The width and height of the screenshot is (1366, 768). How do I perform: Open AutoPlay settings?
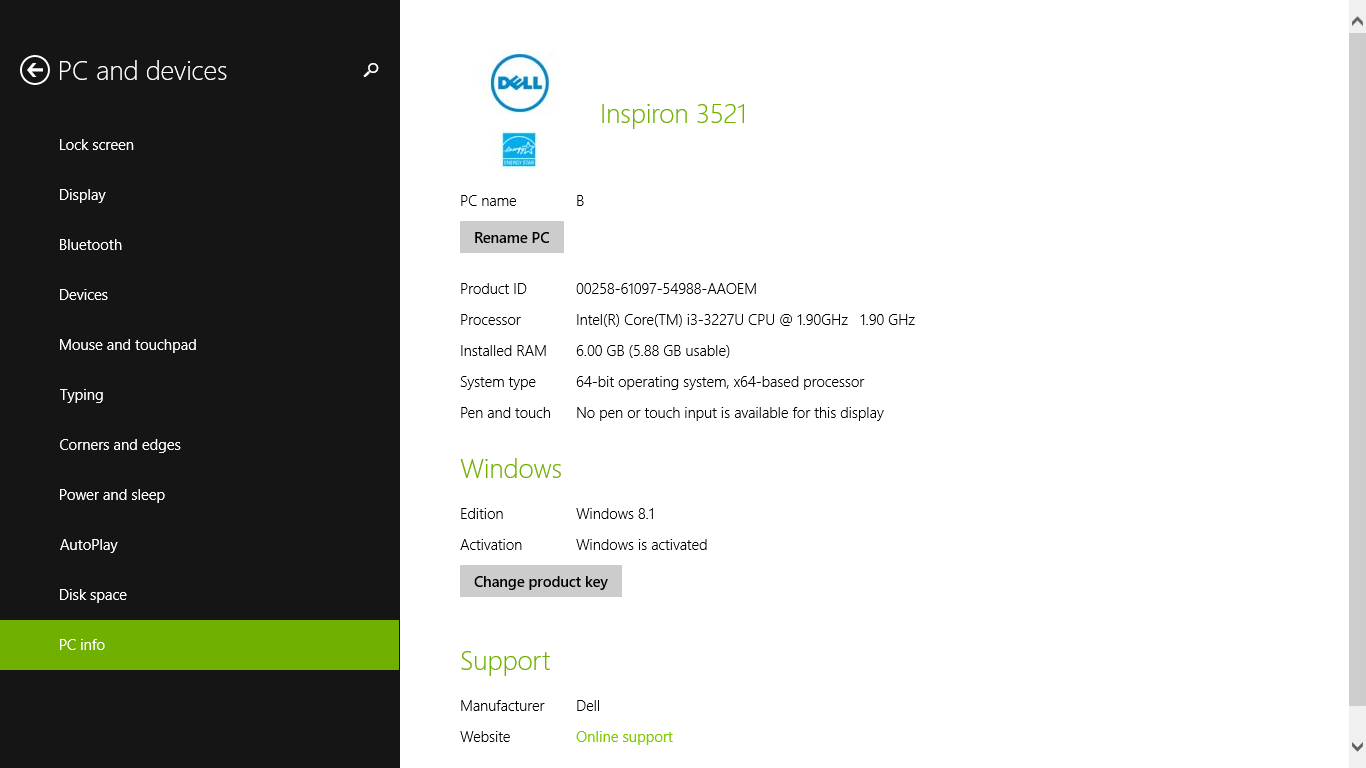tap(200, 545)
